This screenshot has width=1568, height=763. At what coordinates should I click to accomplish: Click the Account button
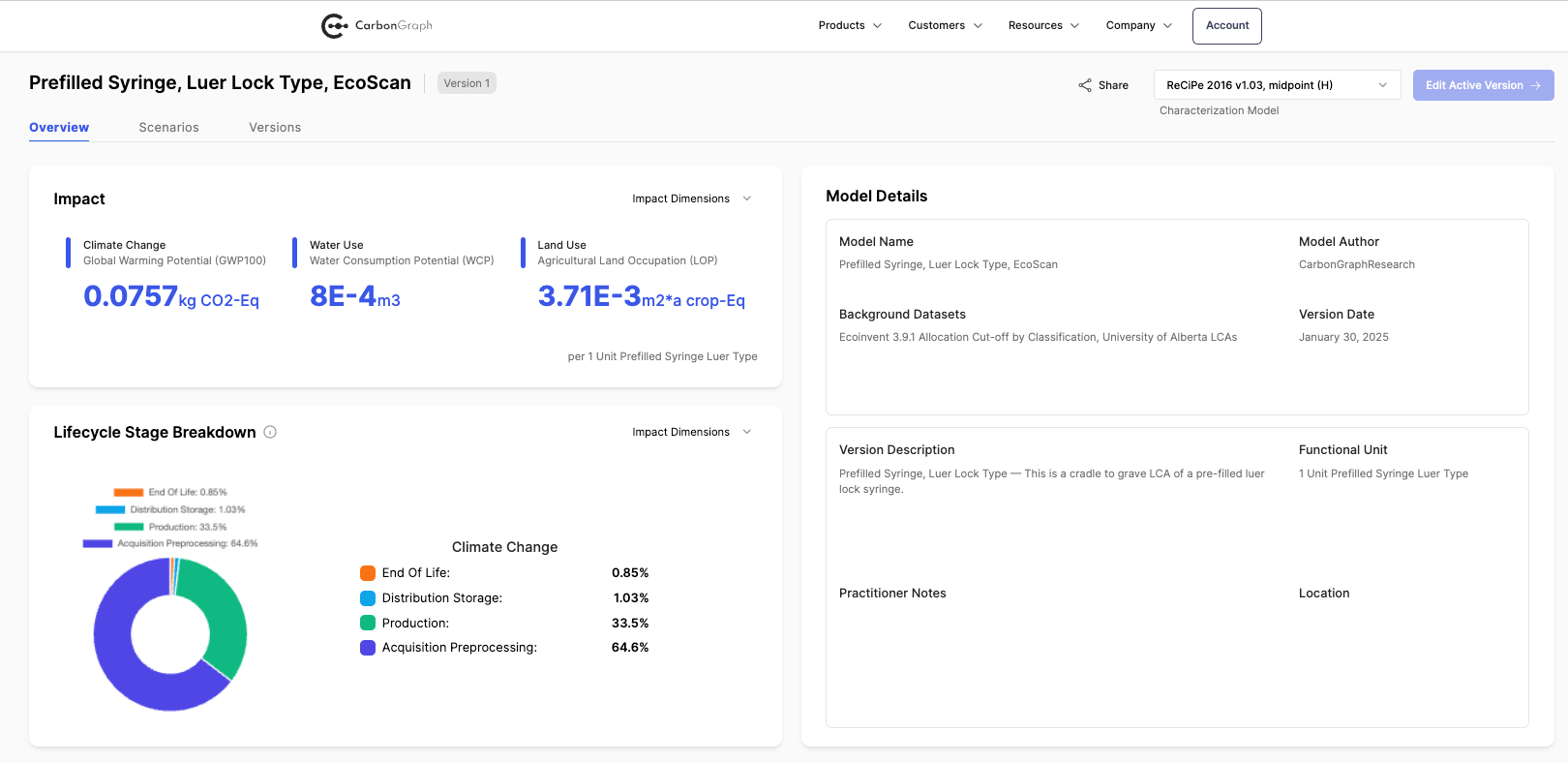coord(1227,26)
